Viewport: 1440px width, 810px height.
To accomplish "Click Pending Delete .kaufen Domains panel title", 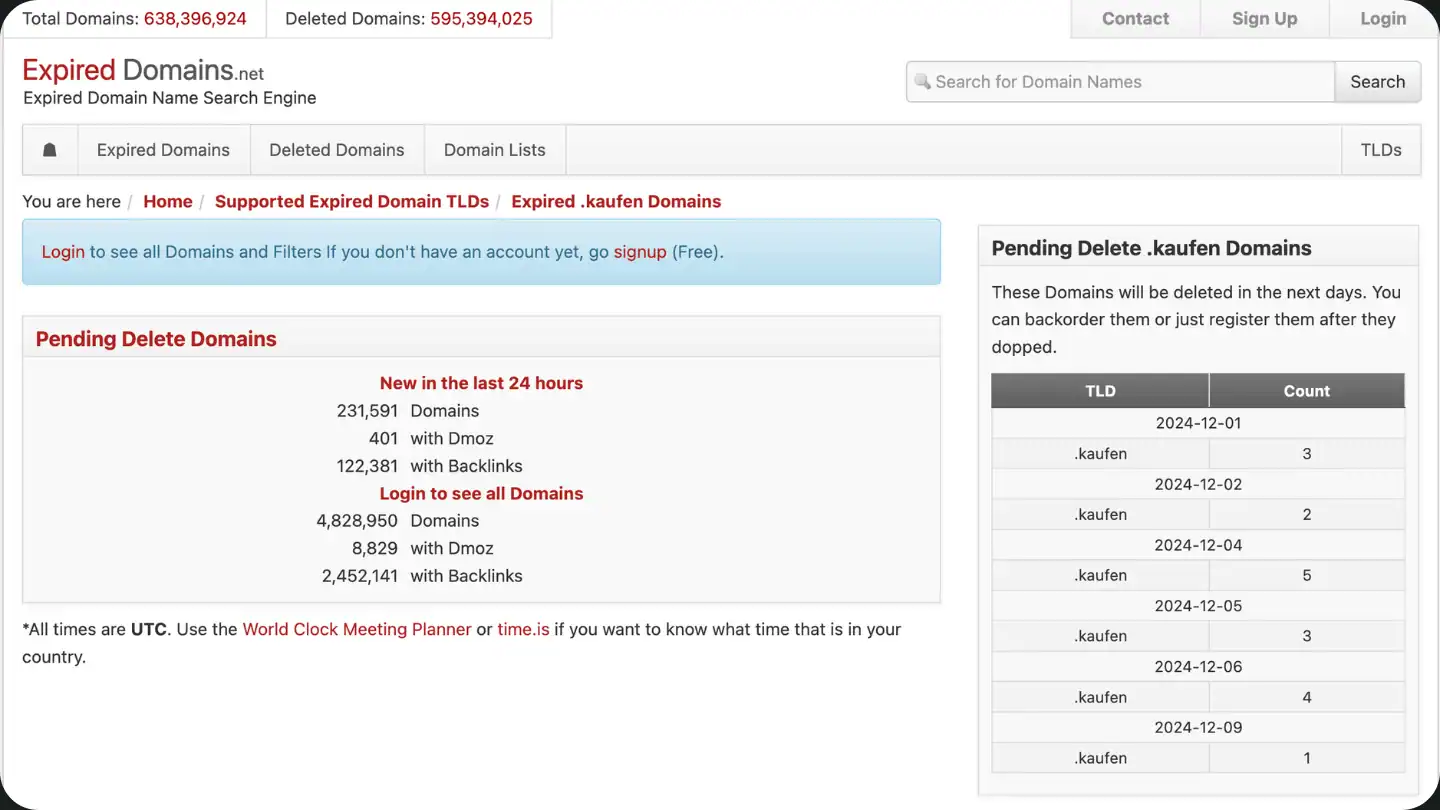I will 1151,248.
